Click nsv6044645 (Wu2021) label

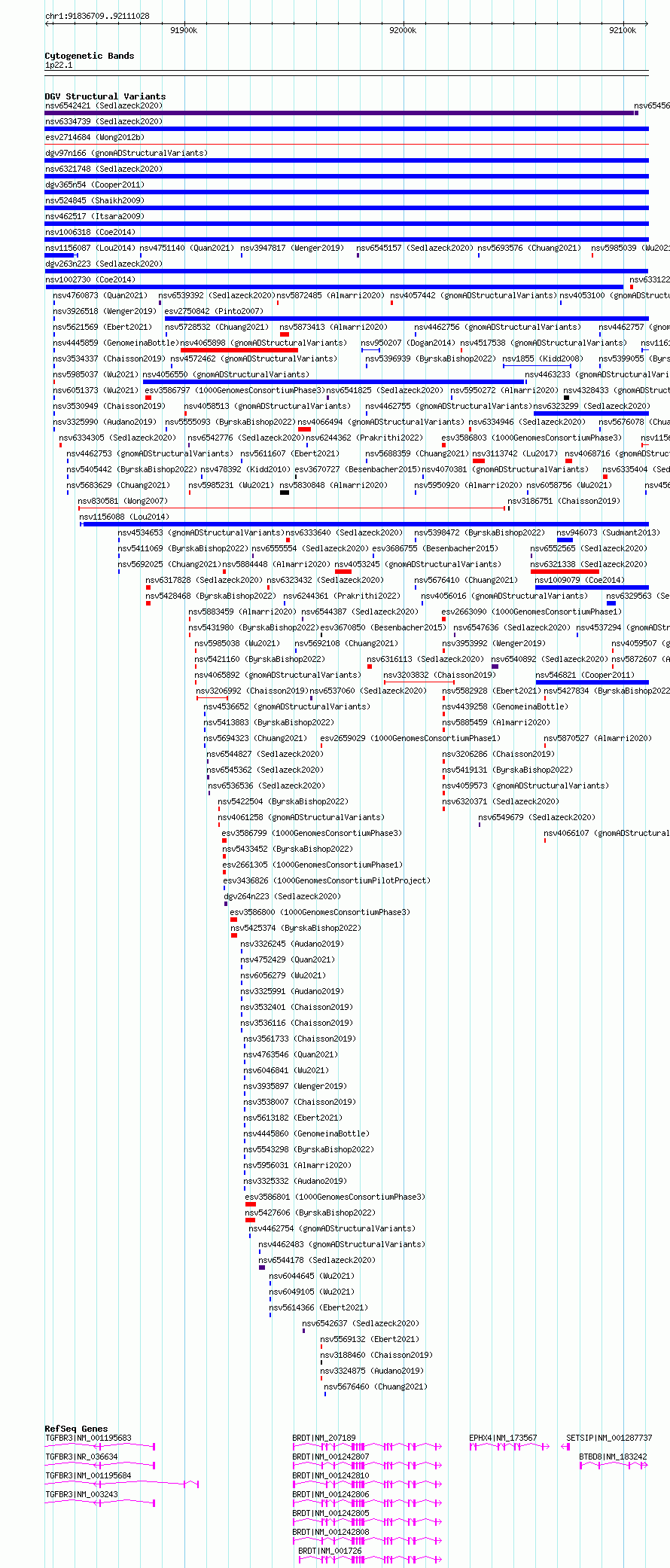tap(311, 1276)
